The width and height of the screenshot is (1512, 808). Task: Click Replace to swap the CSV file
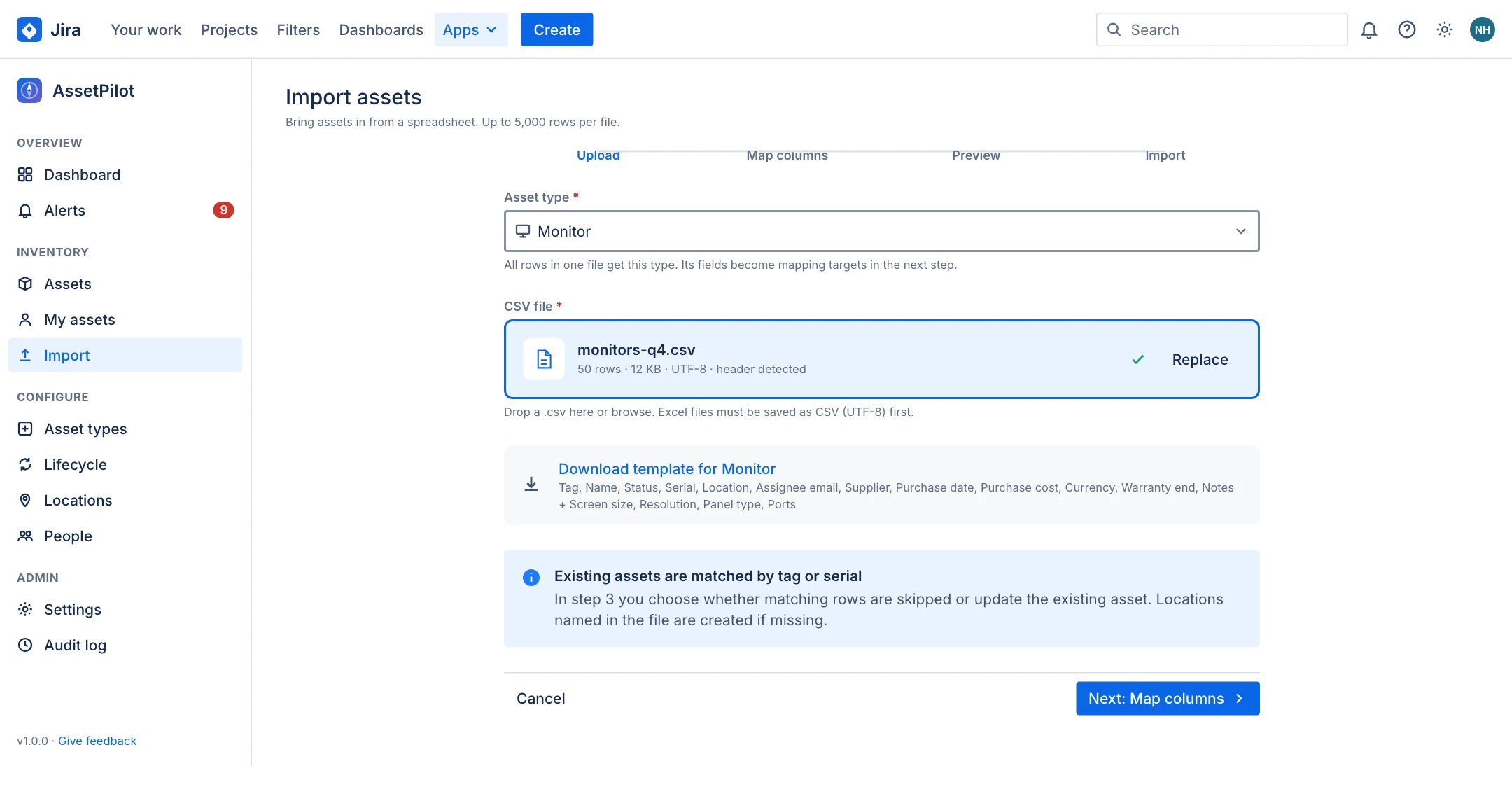click(x=1200, y=359)
